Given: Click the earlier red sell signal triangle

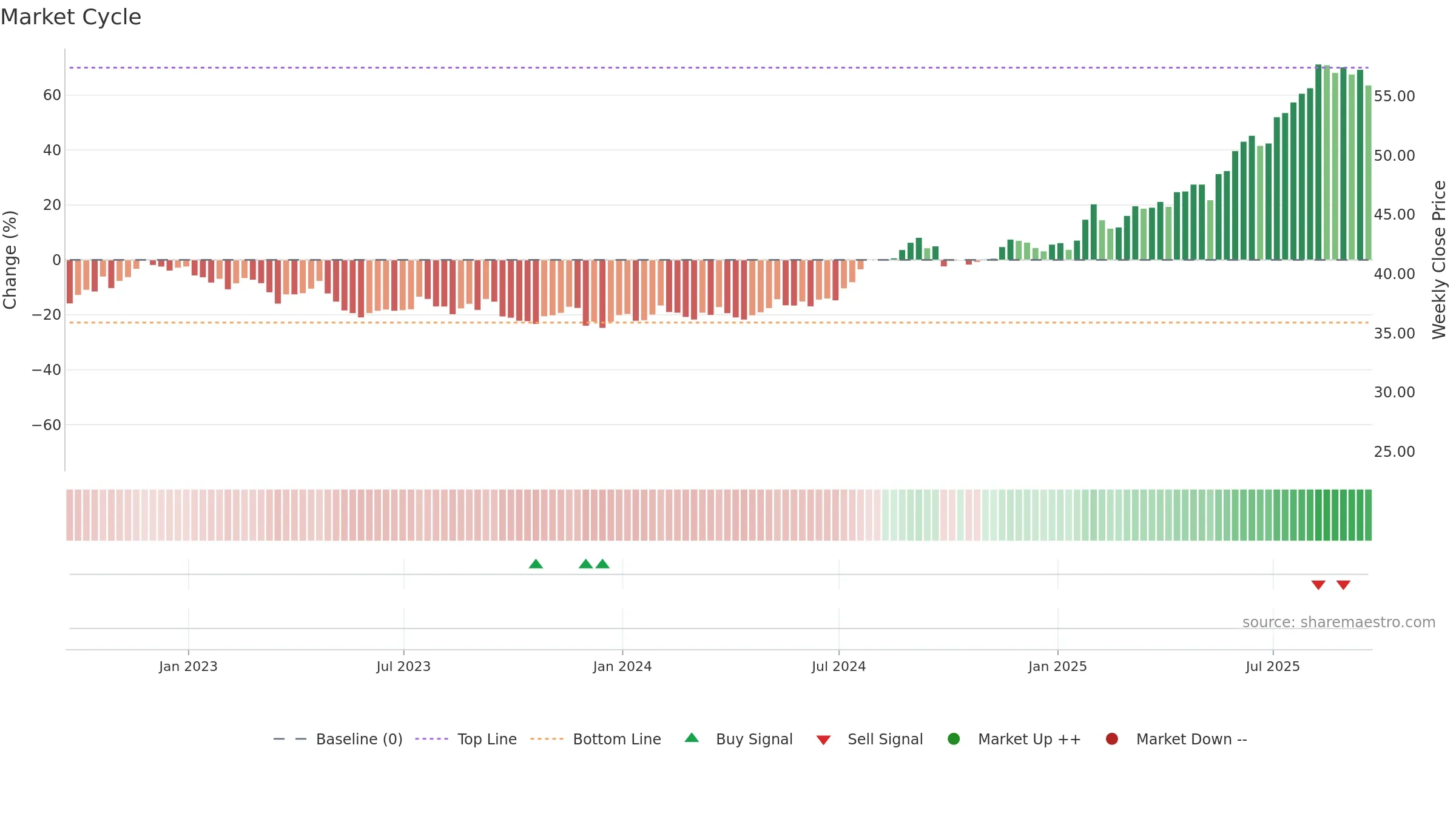Looking at the screenshot, I should coord(1318,585).
